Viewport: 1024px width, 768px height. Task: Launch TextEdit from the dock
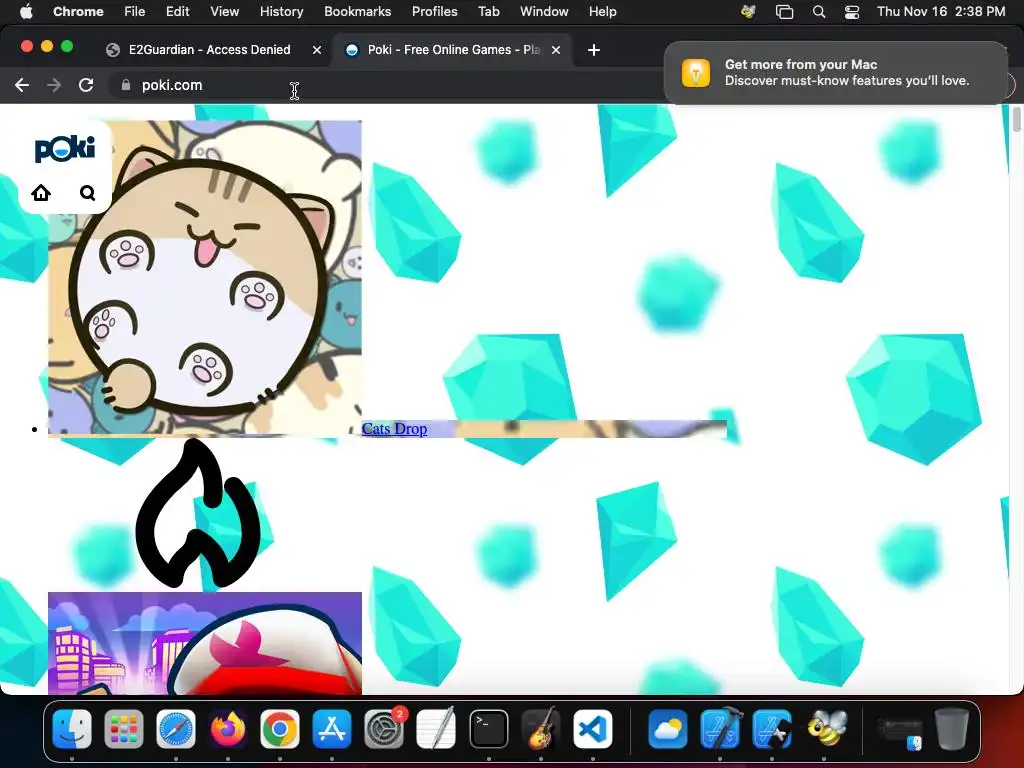436,729
